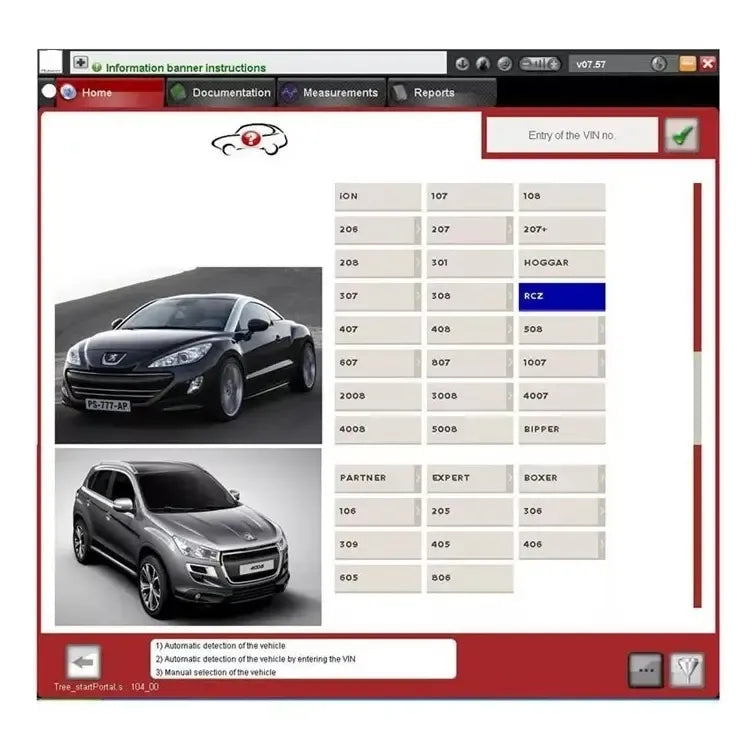Pick the 407 model
Screen dimensions: 756x756
378,329
